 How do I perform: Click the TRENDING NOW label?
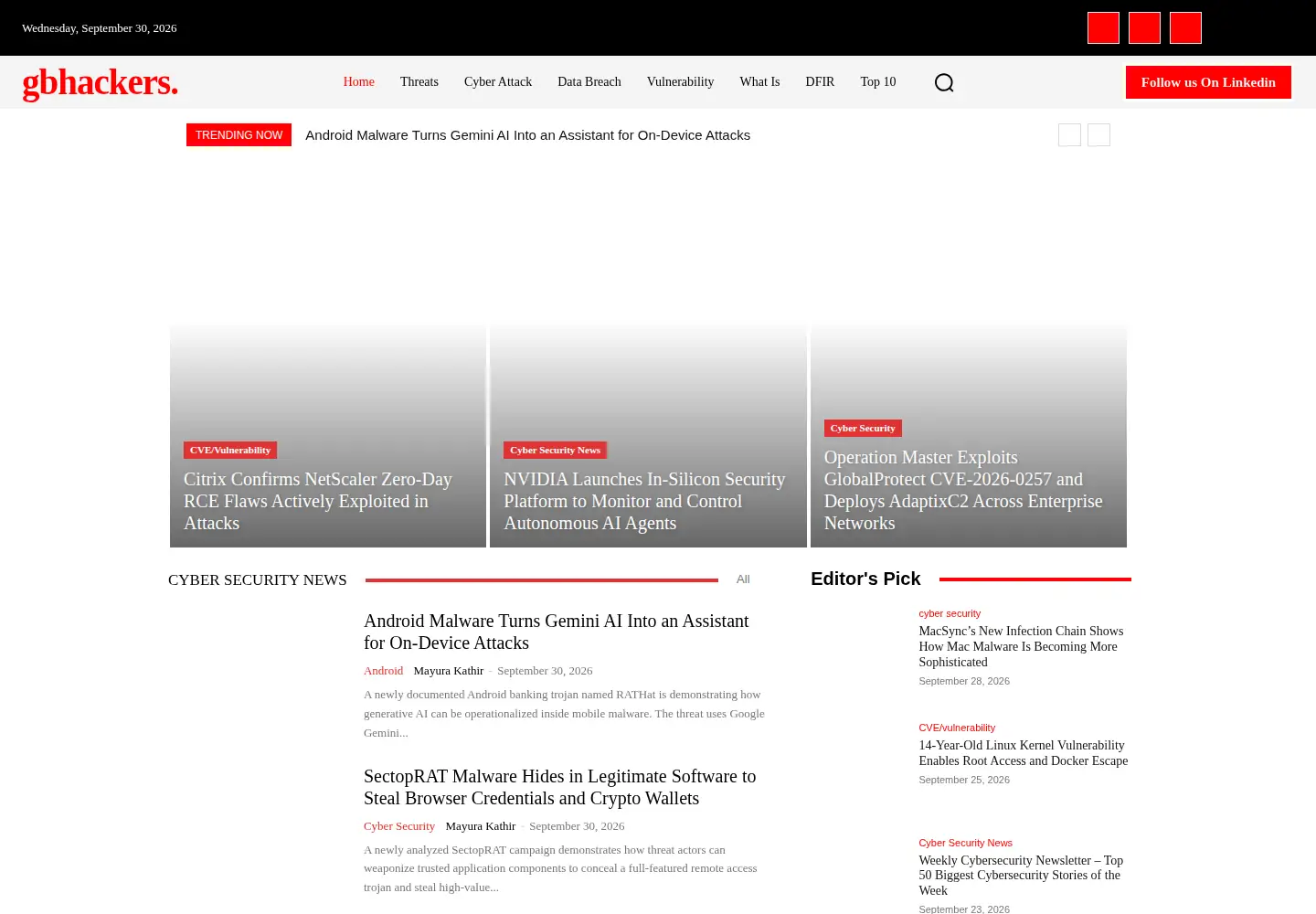point(239,135)
